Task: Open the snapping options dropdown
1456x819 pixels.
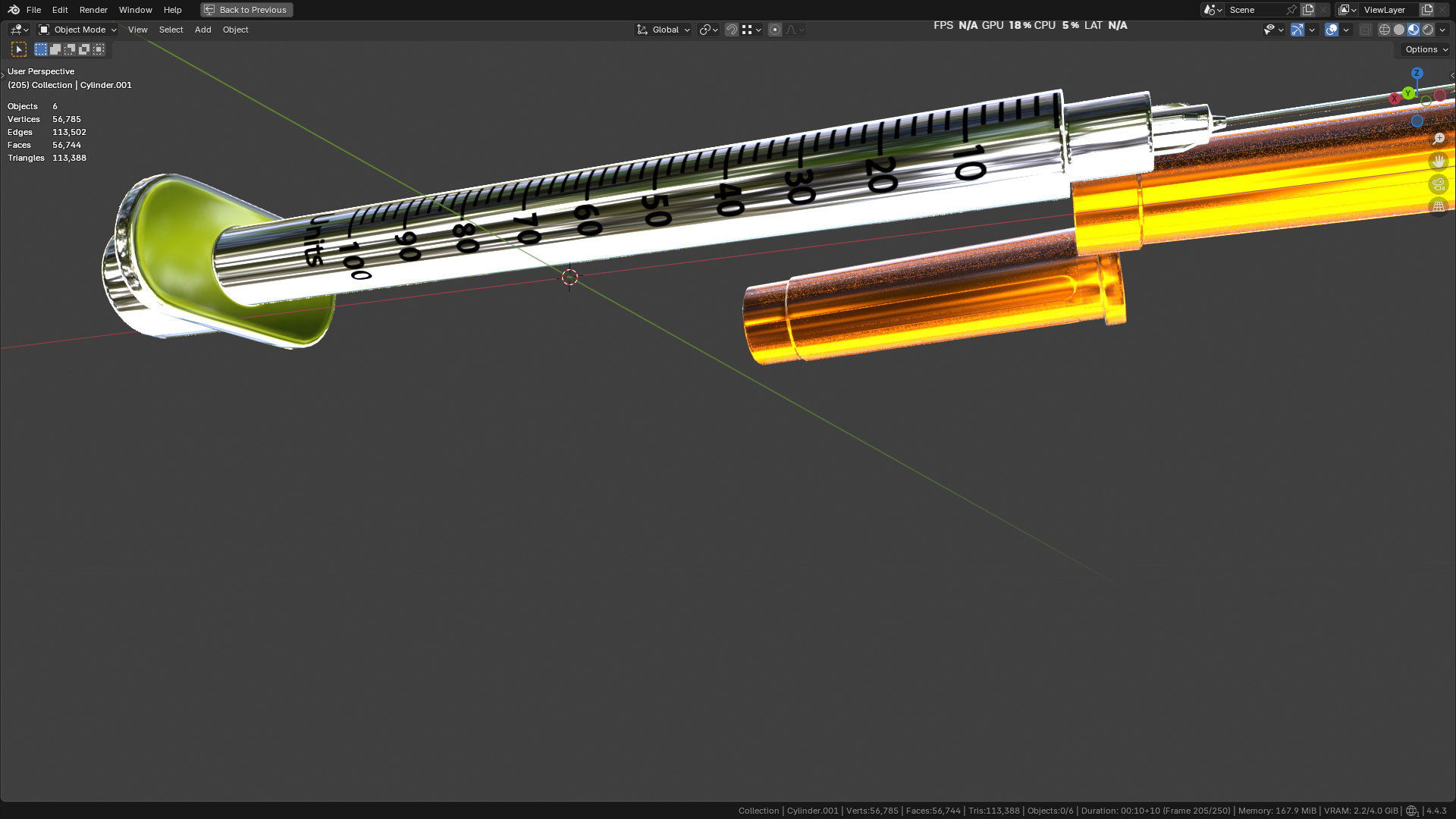Action: coord(752,30)
